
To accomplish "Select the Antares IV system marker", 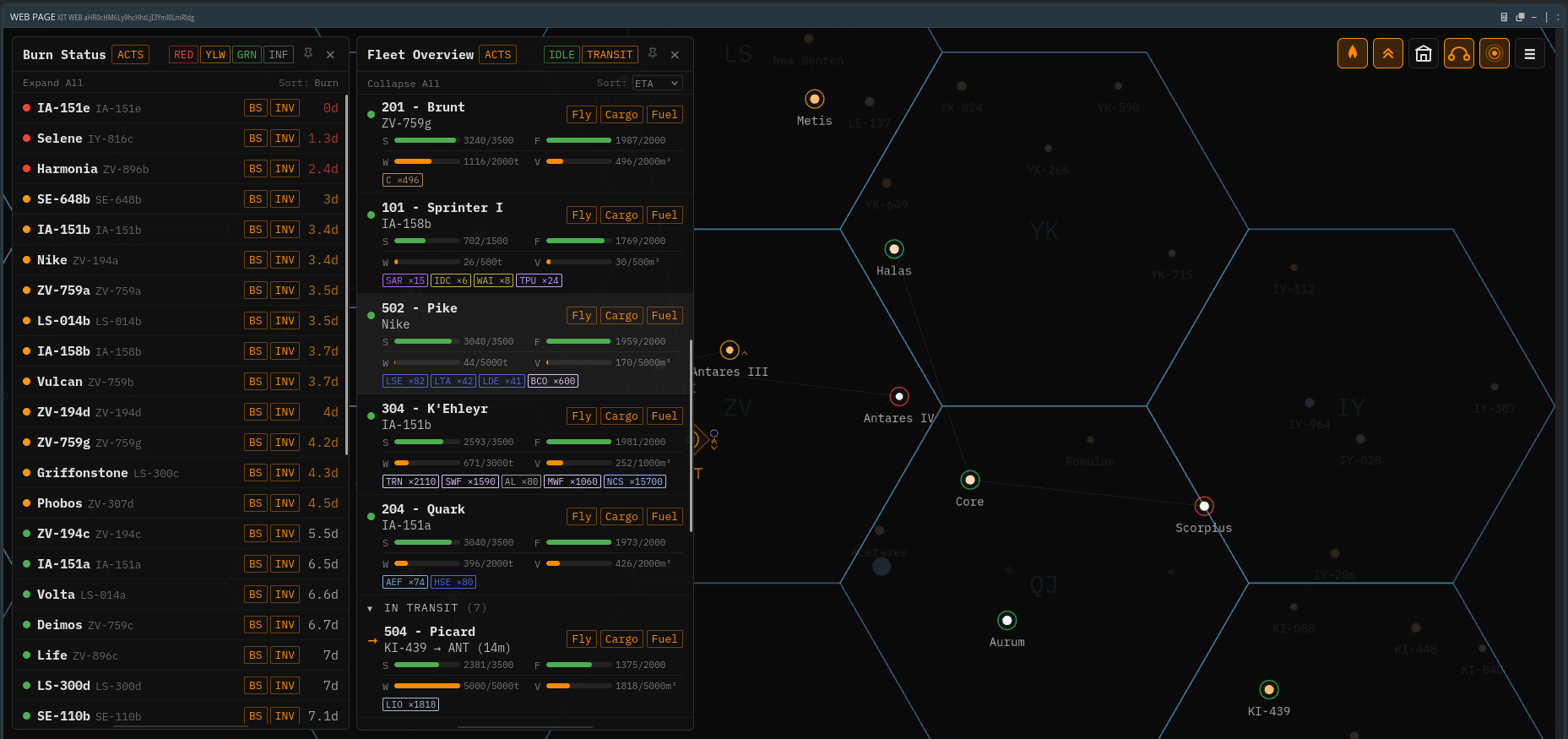I will (899, 396).
